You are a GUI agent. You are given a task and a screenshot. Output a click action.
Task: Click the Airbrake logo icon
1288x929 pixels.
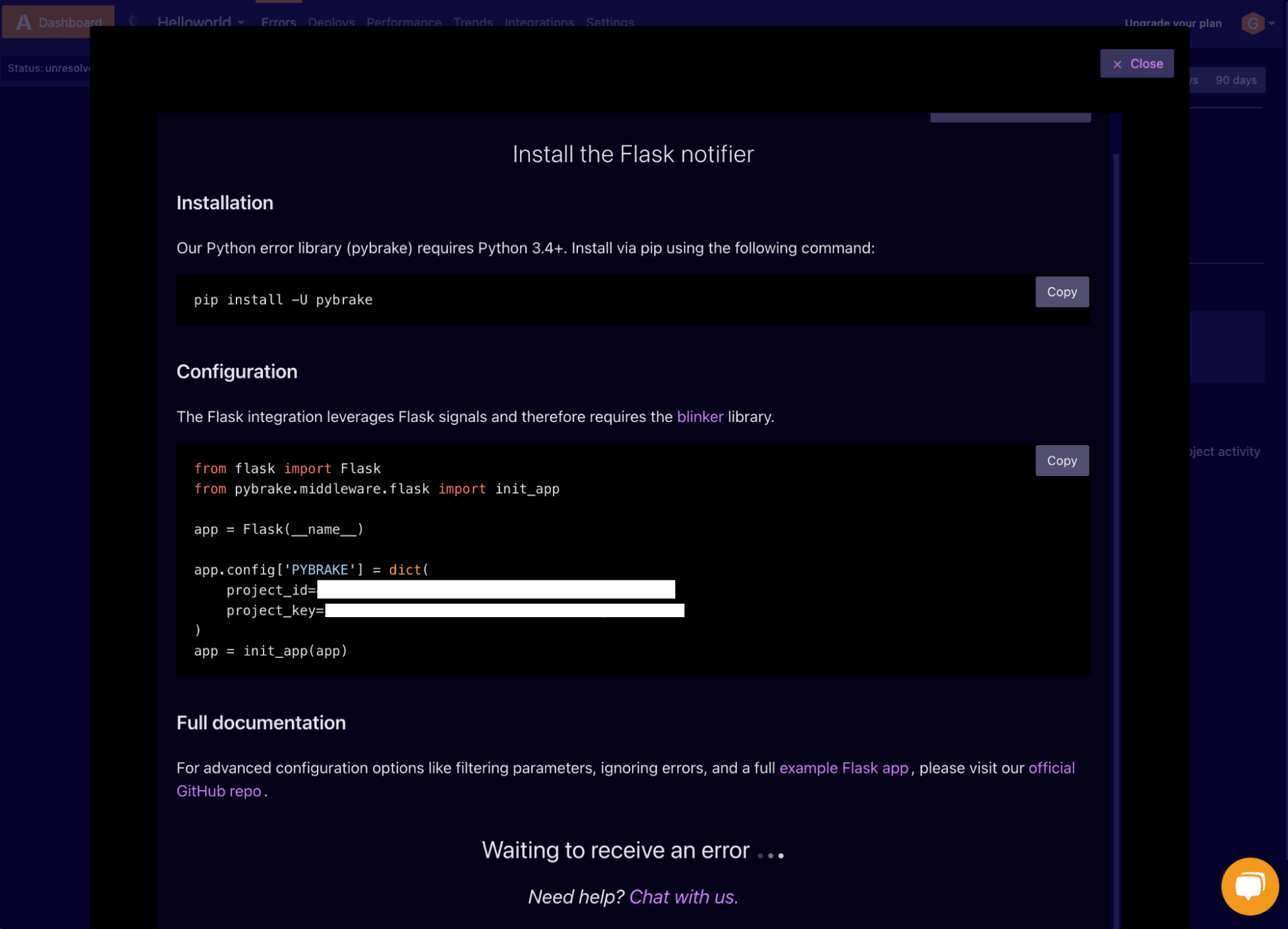(x=24, y=21)
